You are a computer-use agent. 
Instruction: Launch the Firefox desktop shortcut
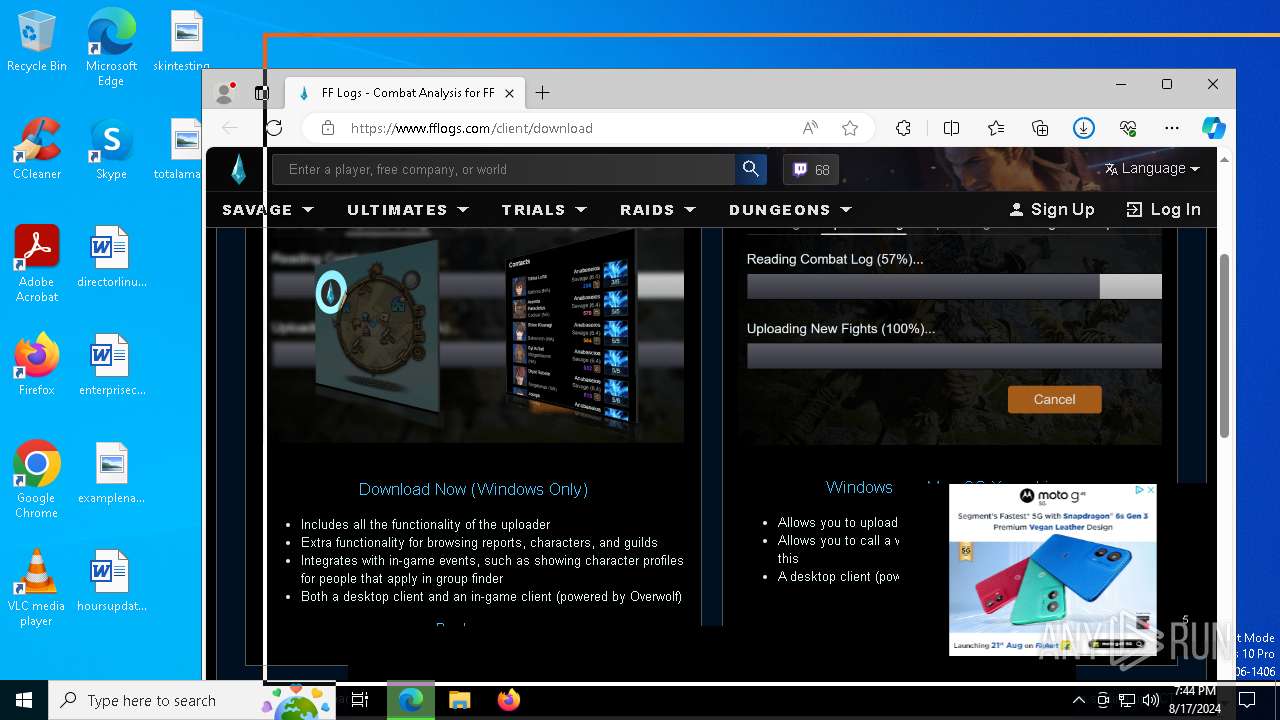[37, 365]
